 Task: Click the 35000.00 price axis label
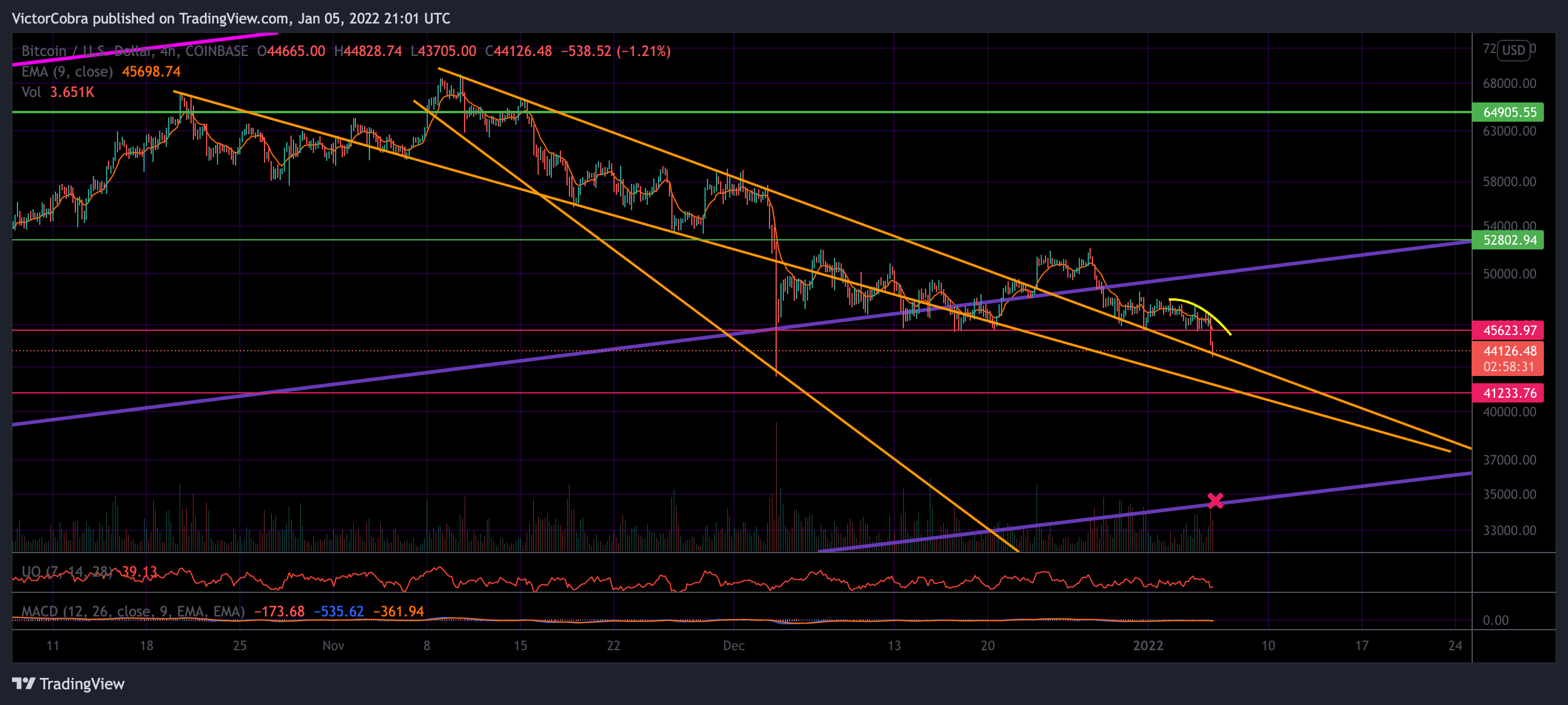click(x=1510, y=494)
